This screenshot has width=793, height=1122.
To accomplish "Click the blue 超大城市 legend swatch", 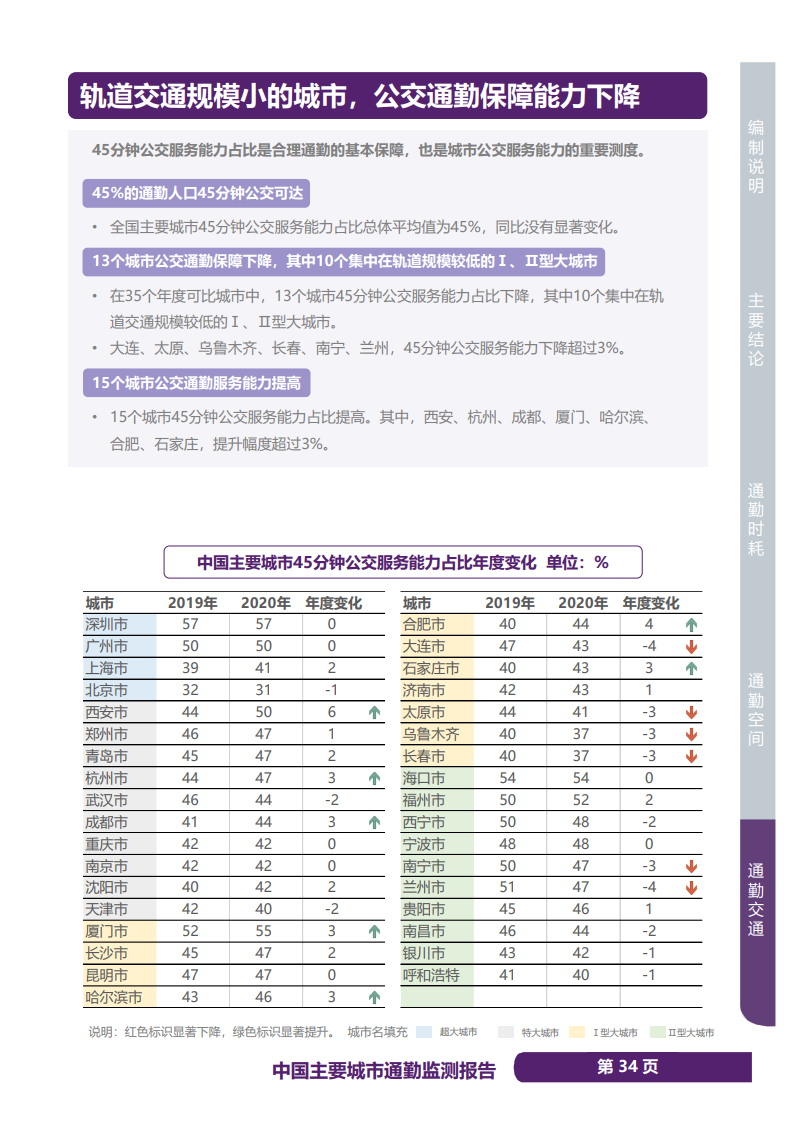I will tap(424, 1032).
